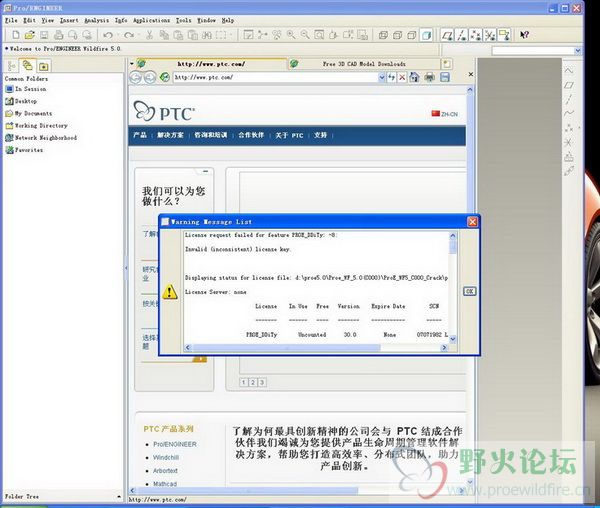The image size is (600, 508).
Task: Click the context-sensitive help arrow icon
Action: point(524,35)
